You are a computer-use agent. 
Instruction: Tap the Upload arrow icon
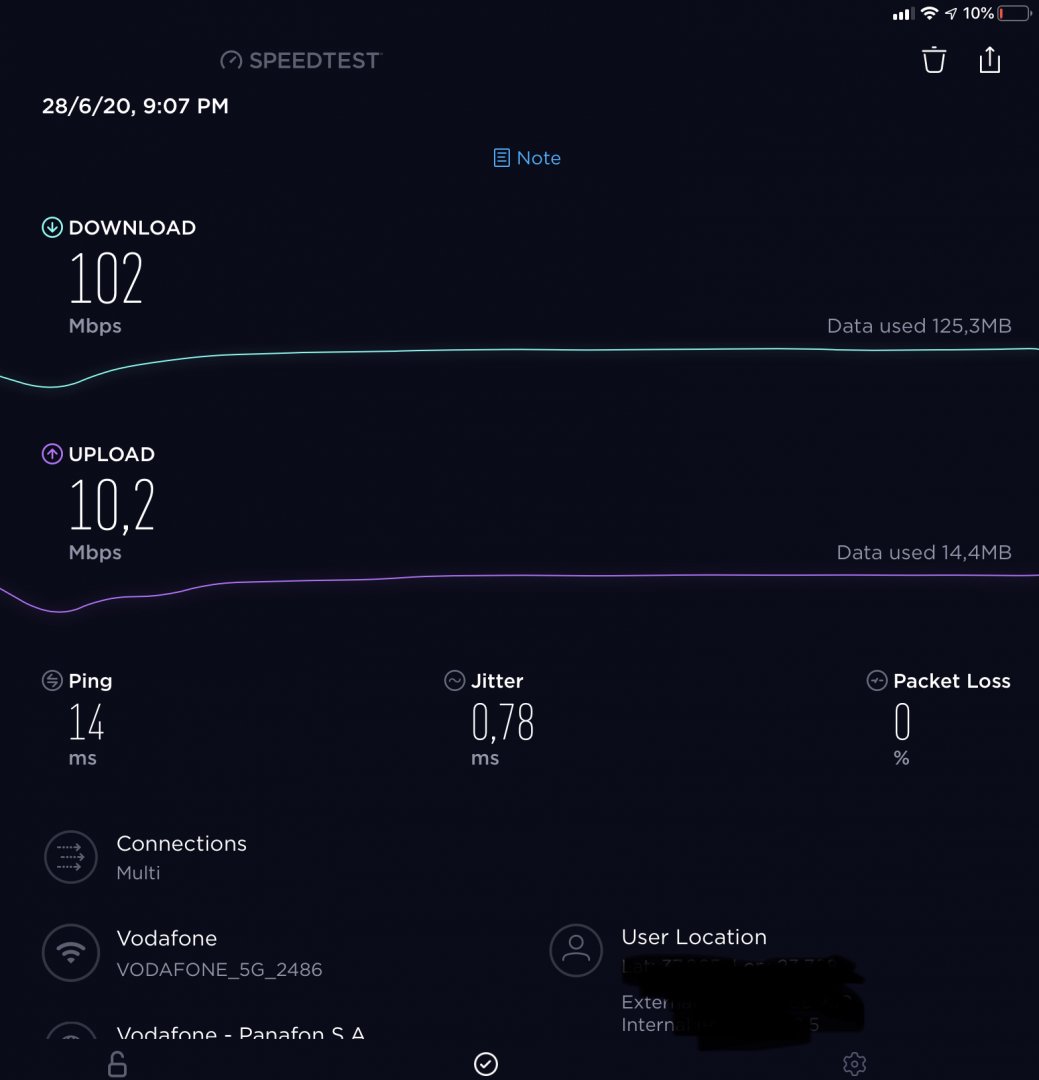point(52,454)
